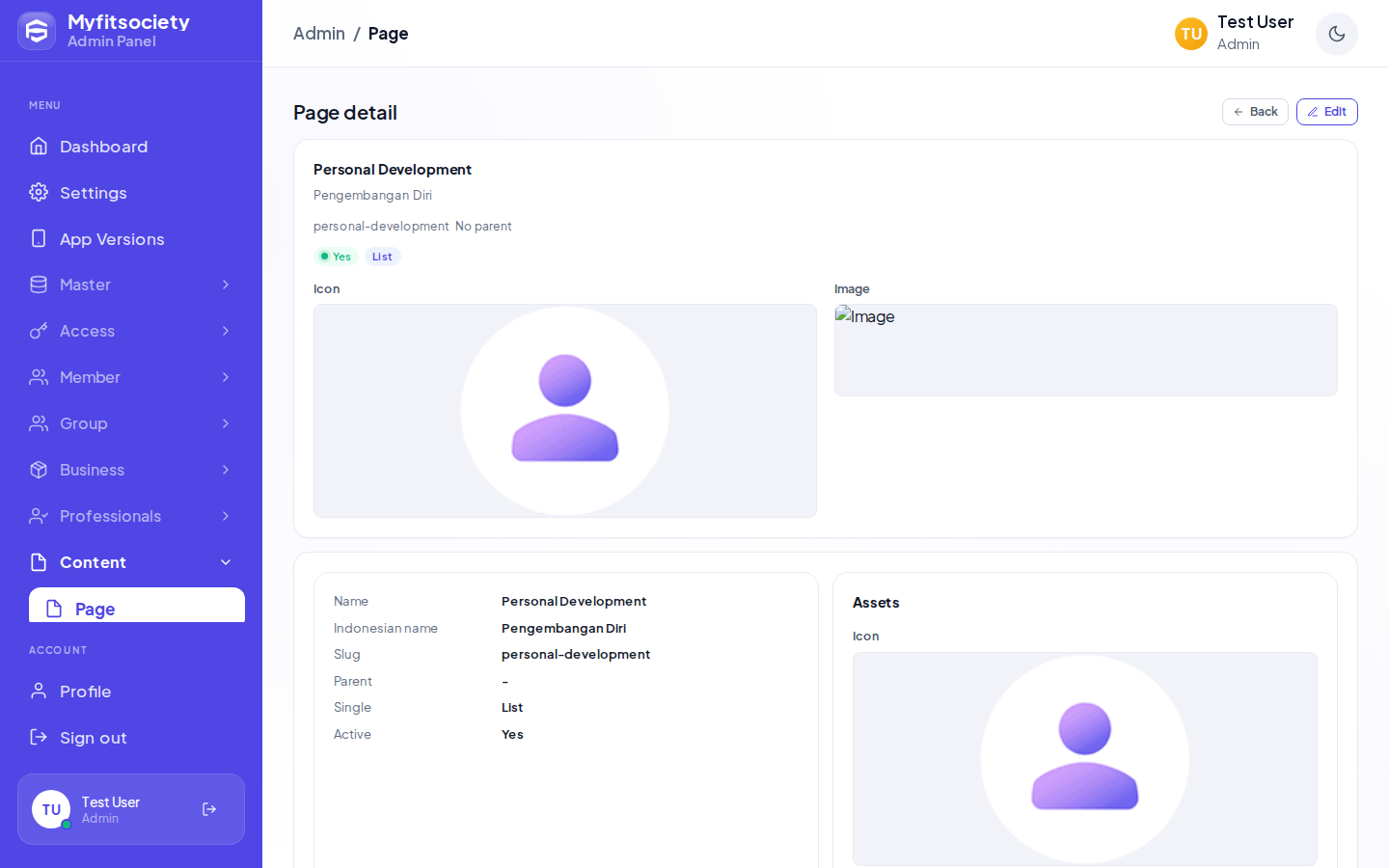Collapse the Content menu chevron

226,562
